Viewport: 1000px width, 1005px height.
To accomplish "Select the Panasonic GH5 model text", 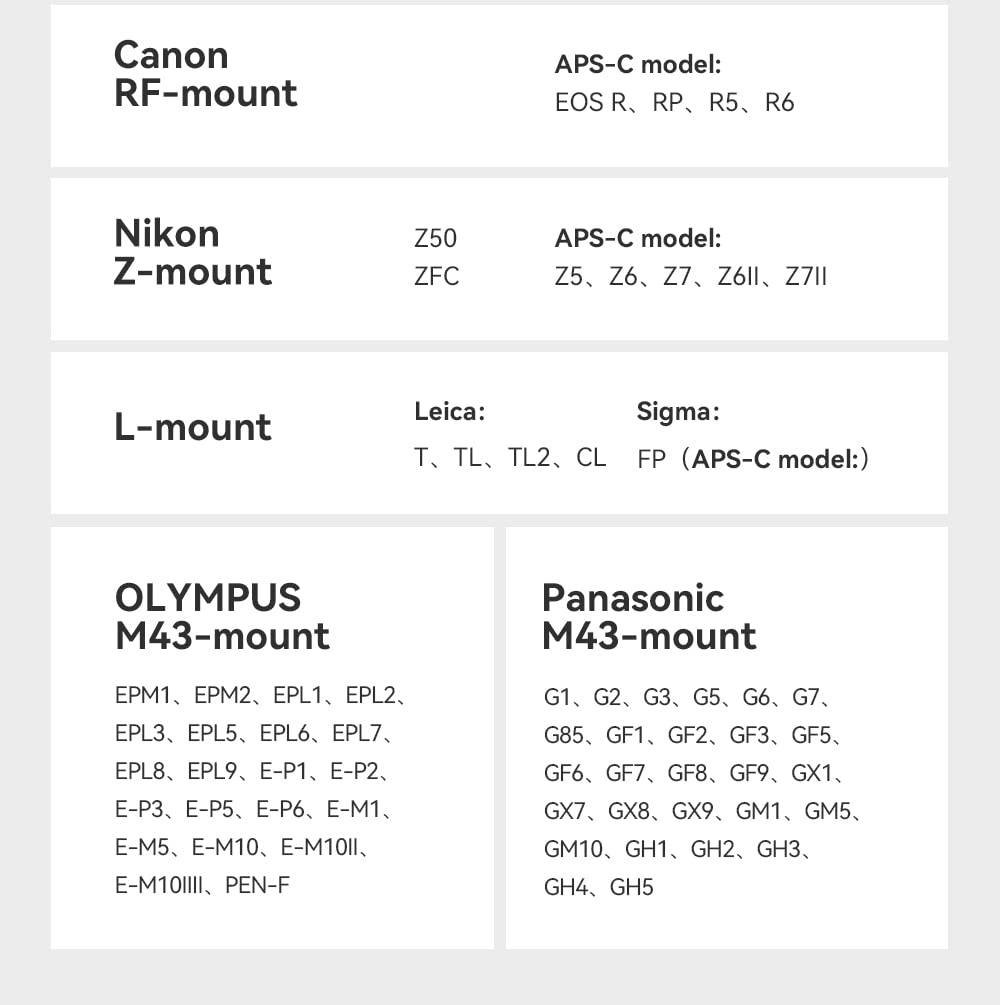I will click(631, 887).
